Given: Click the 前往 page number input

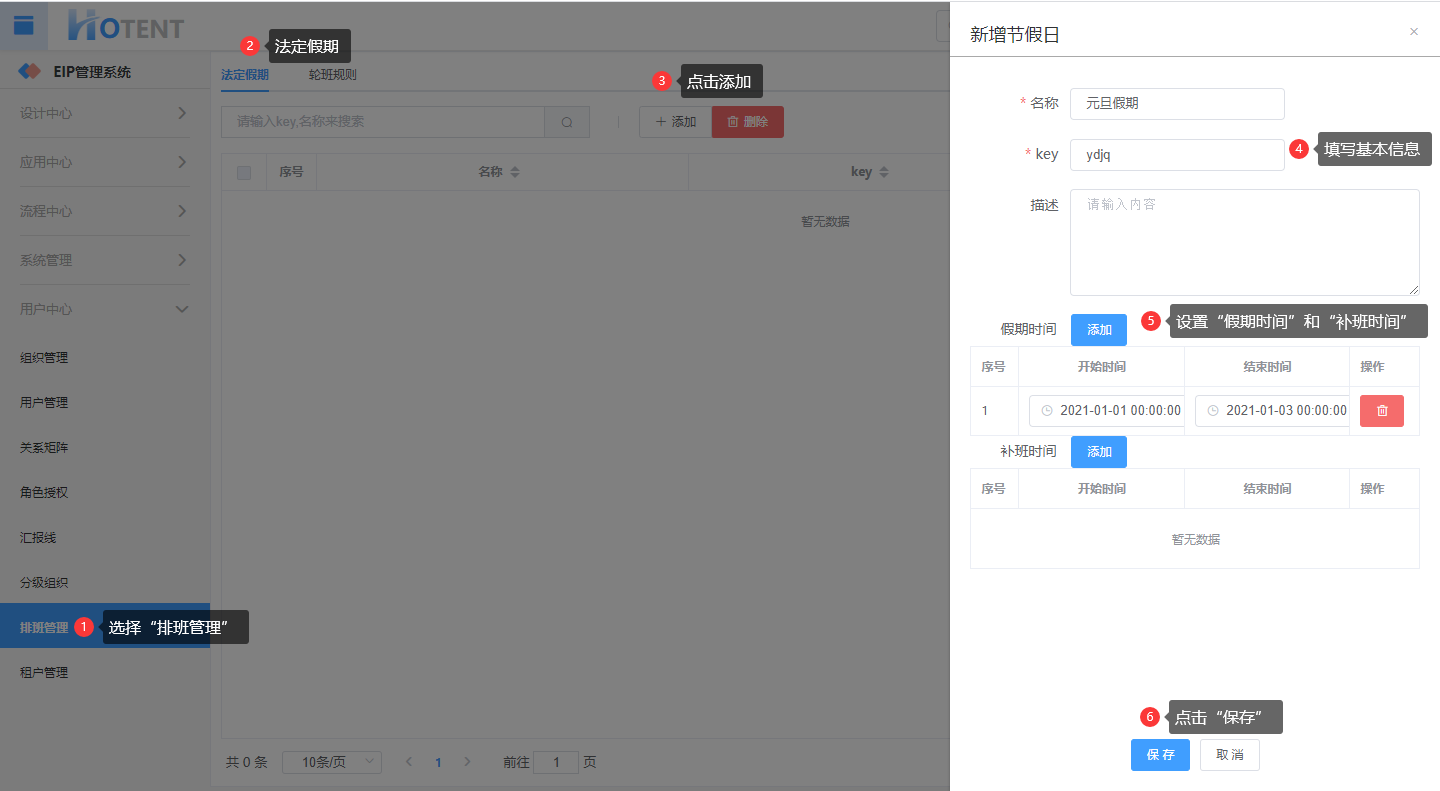Looking at the screenshot, I should tap(556, 762).
